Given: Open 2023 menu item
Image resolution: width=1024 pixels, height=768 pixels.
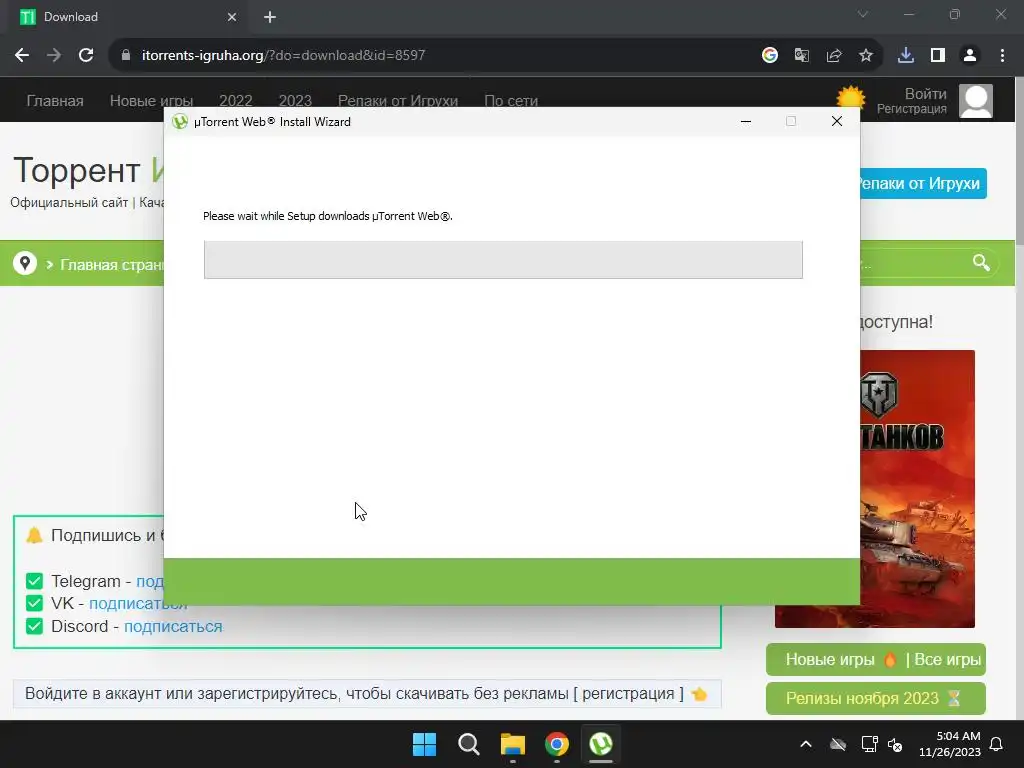Looking at the screenshot, I should point(295,101).
